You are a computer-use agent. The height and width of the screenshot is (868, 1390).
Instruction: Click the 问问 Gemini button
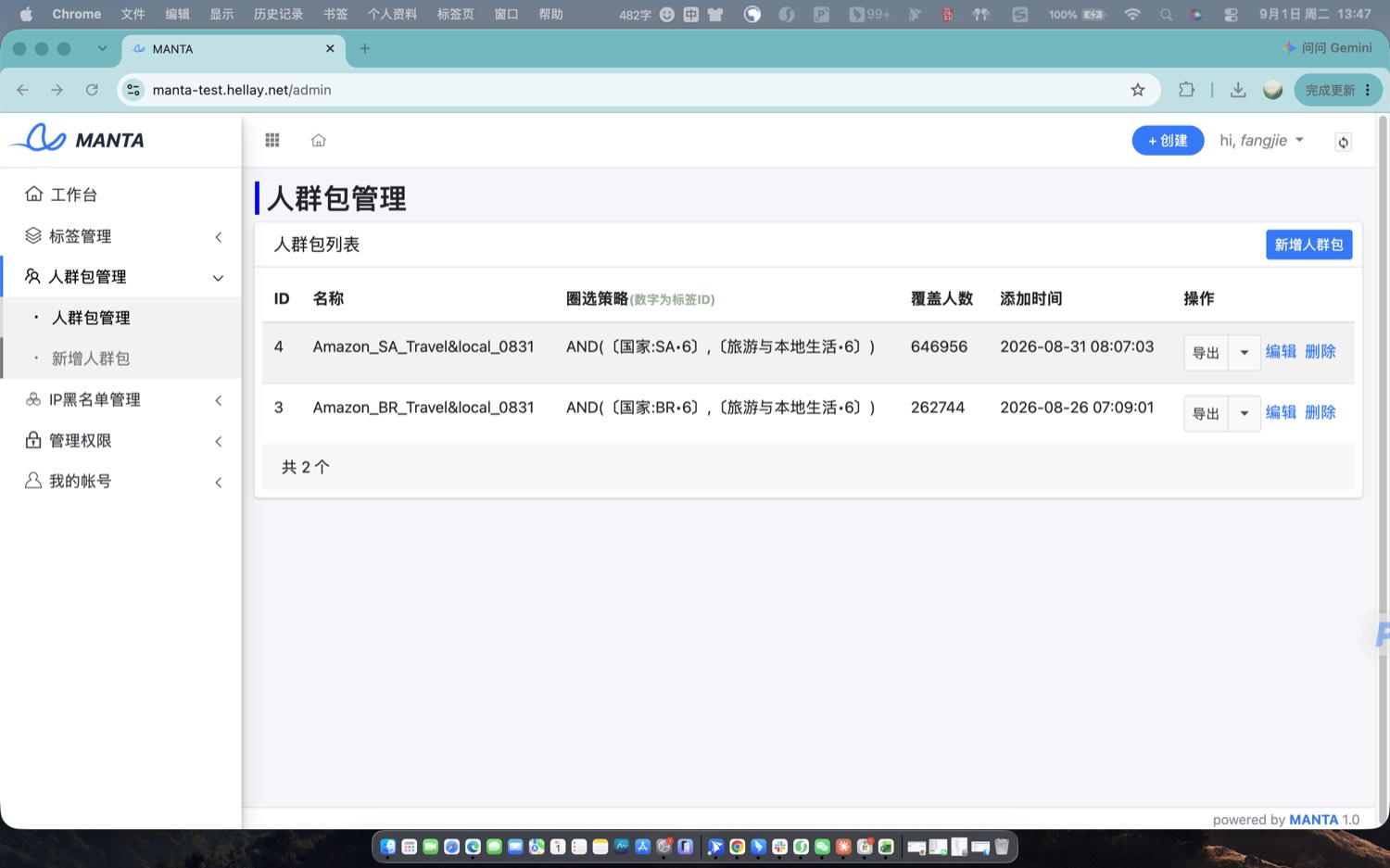point(1327,48)
